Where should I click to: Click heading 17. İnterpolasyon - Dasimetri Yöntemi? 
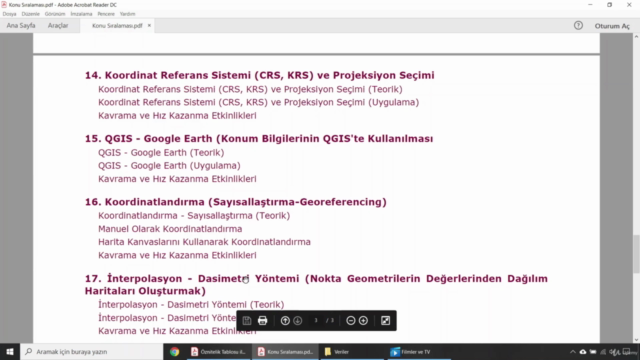(x=316, y=284)
